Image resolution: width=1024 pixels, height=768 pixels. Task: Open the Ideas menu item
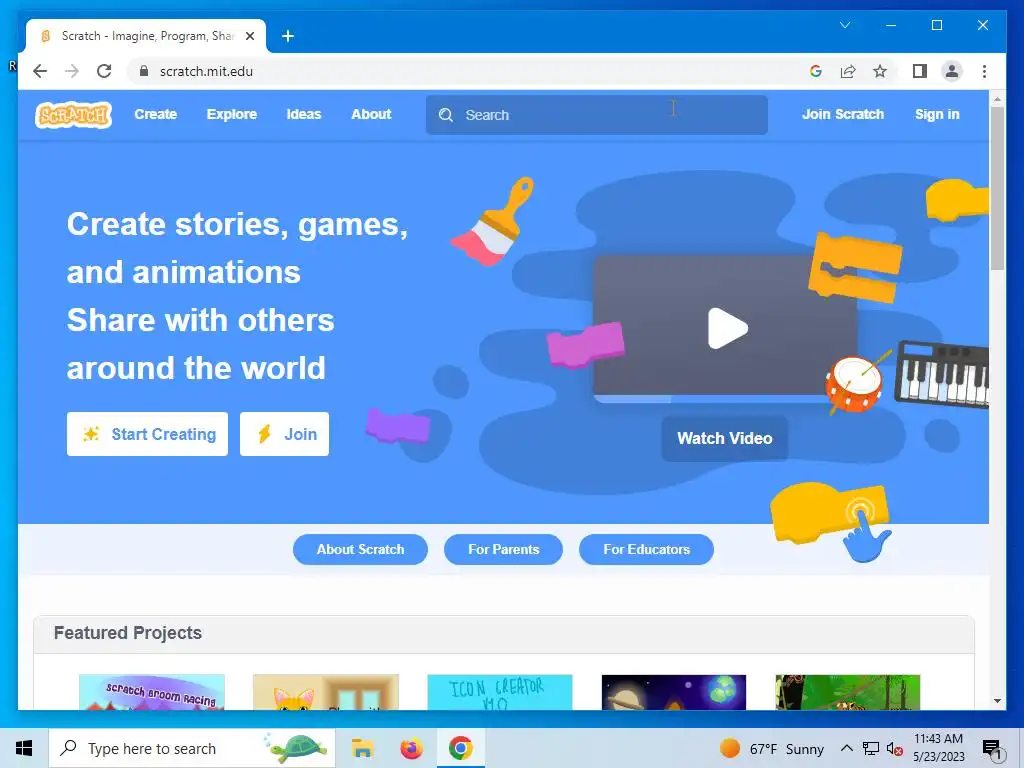pos(304,114)
